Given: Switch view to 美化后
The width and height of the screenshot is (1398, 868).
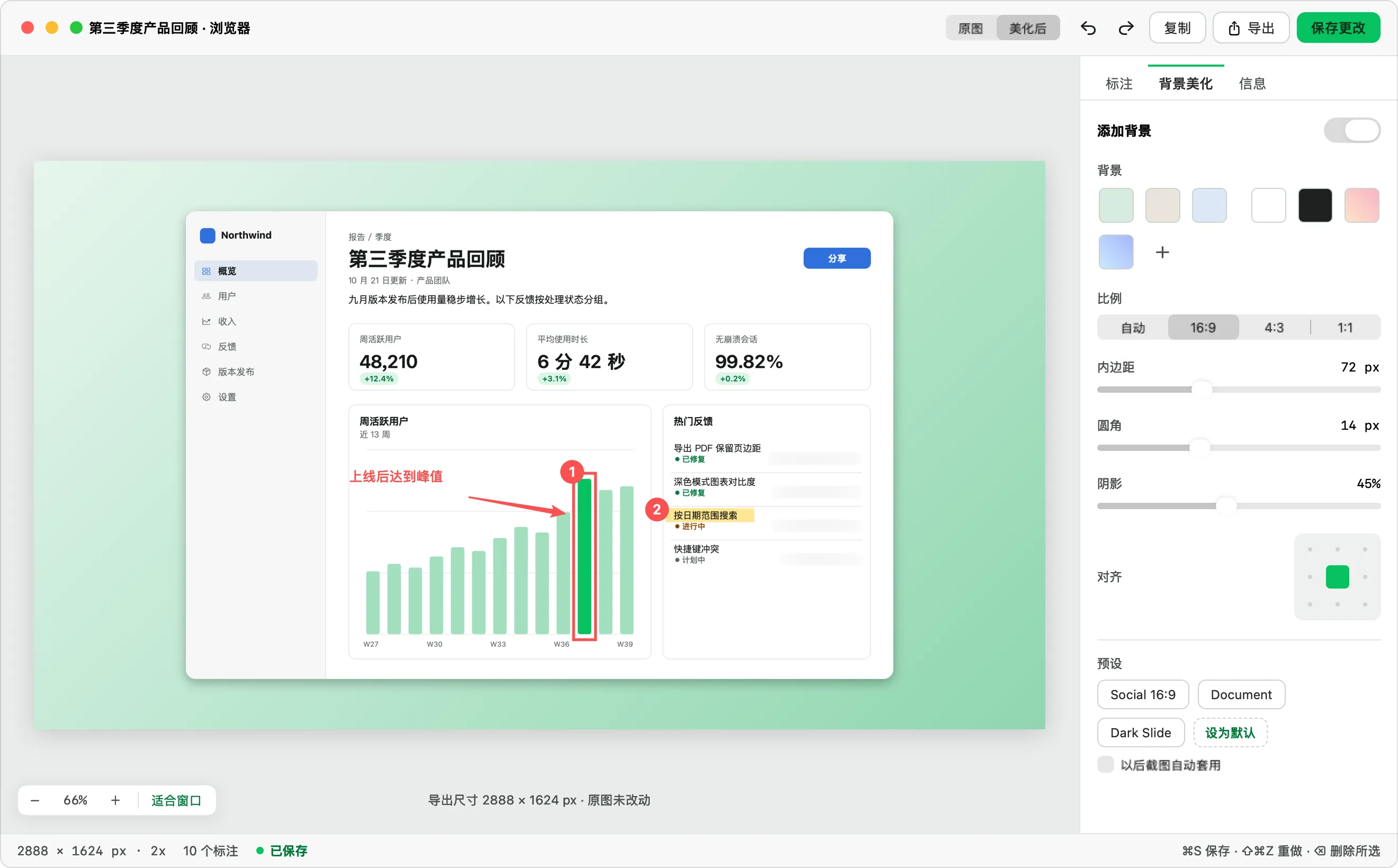Looking at the screenshot, I should tap(1027, 28).
